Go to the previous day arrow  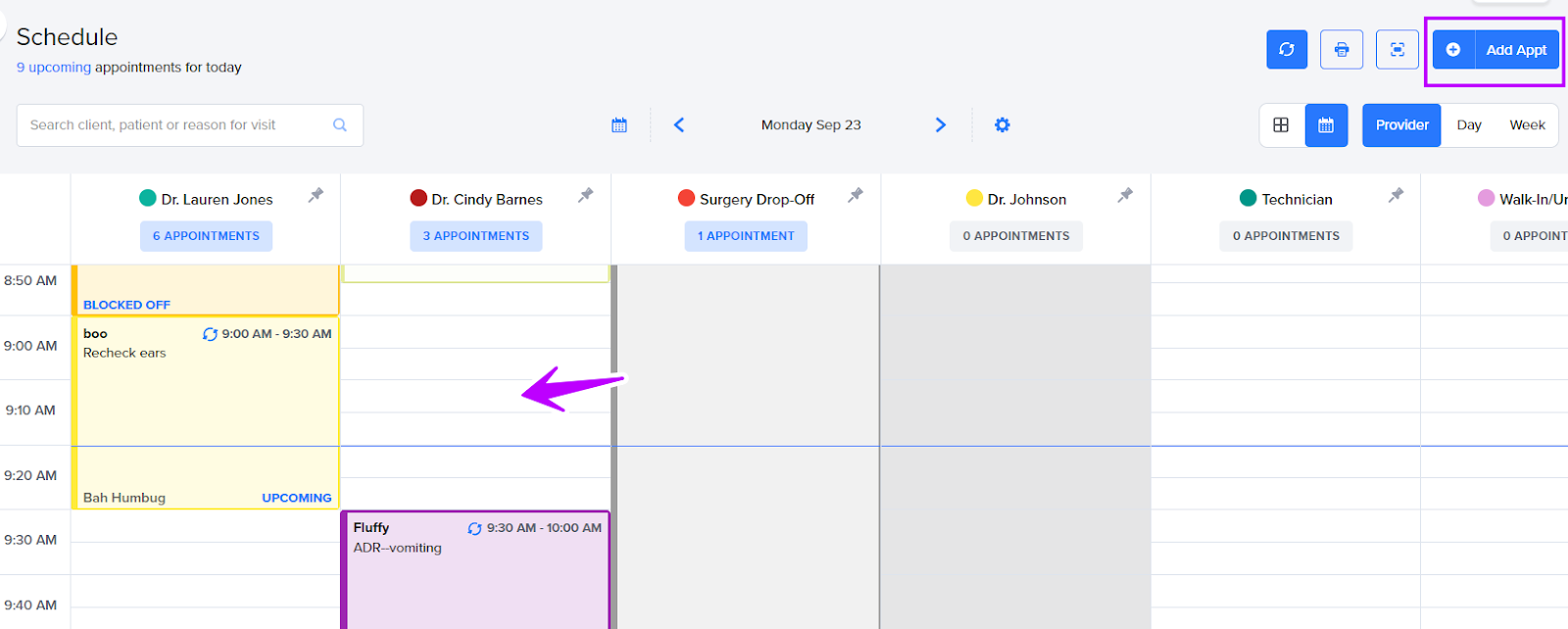click(x=679, y=124)
